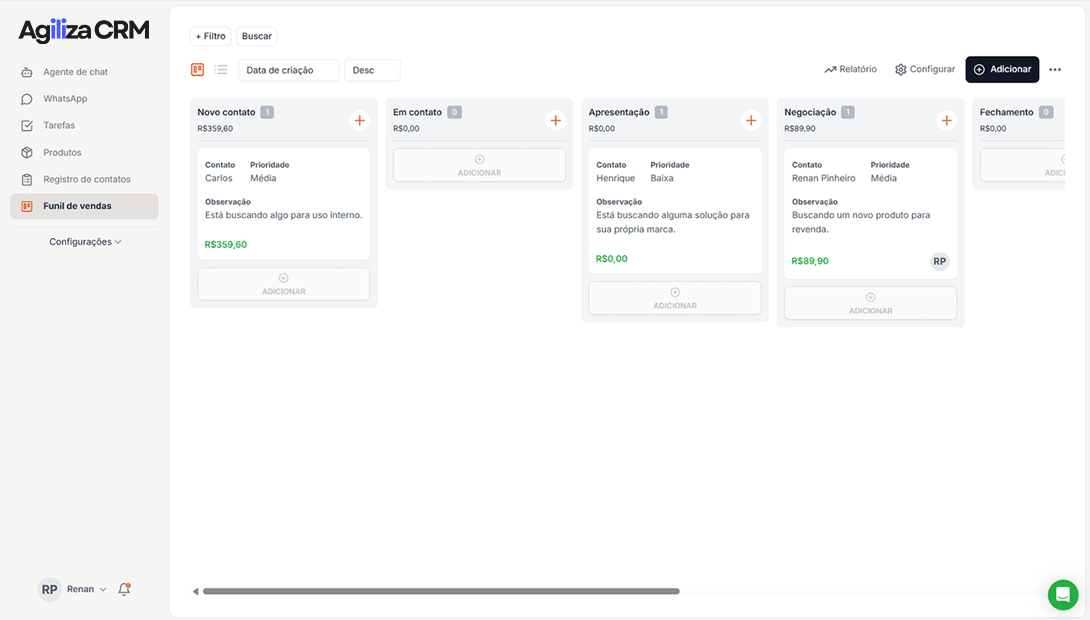Click the Adicionar button
1090x620 pixels.
pyautogui.click(x=1002, y=69)
